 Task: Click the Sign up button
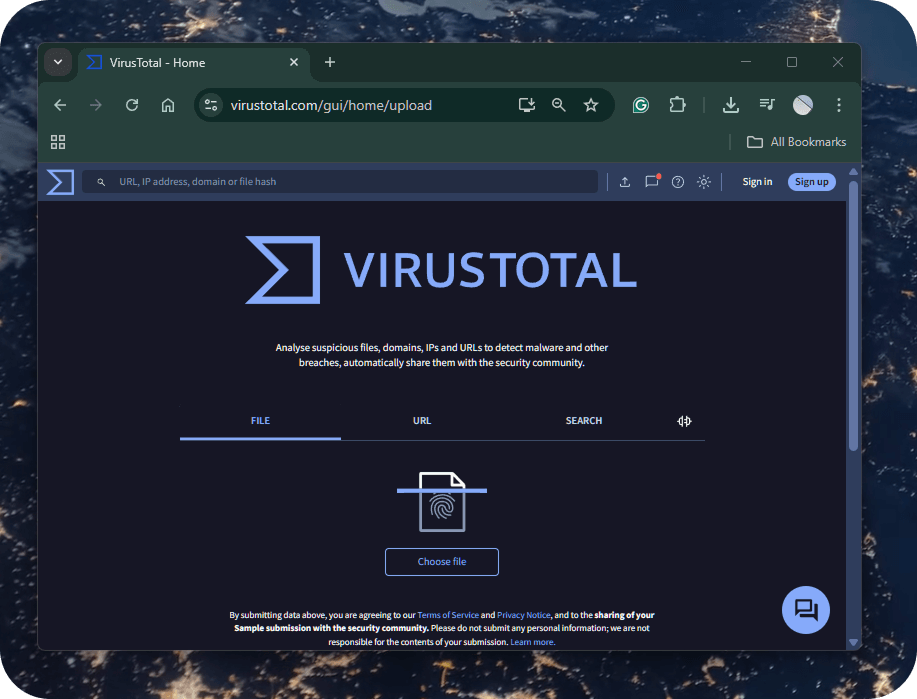pyautogui.click(x=811, y=182)
